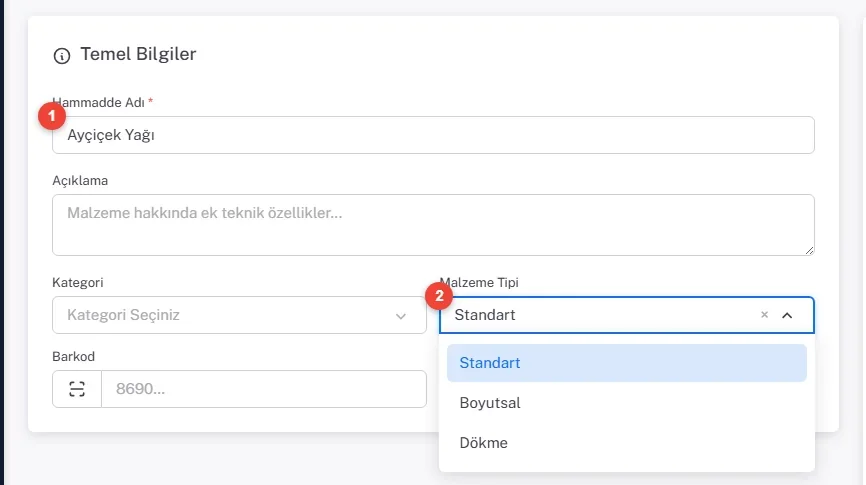Choose Boyutsal material type option
Image resolution: width=866 pixels, height=485 pixels.
(627, 403)
